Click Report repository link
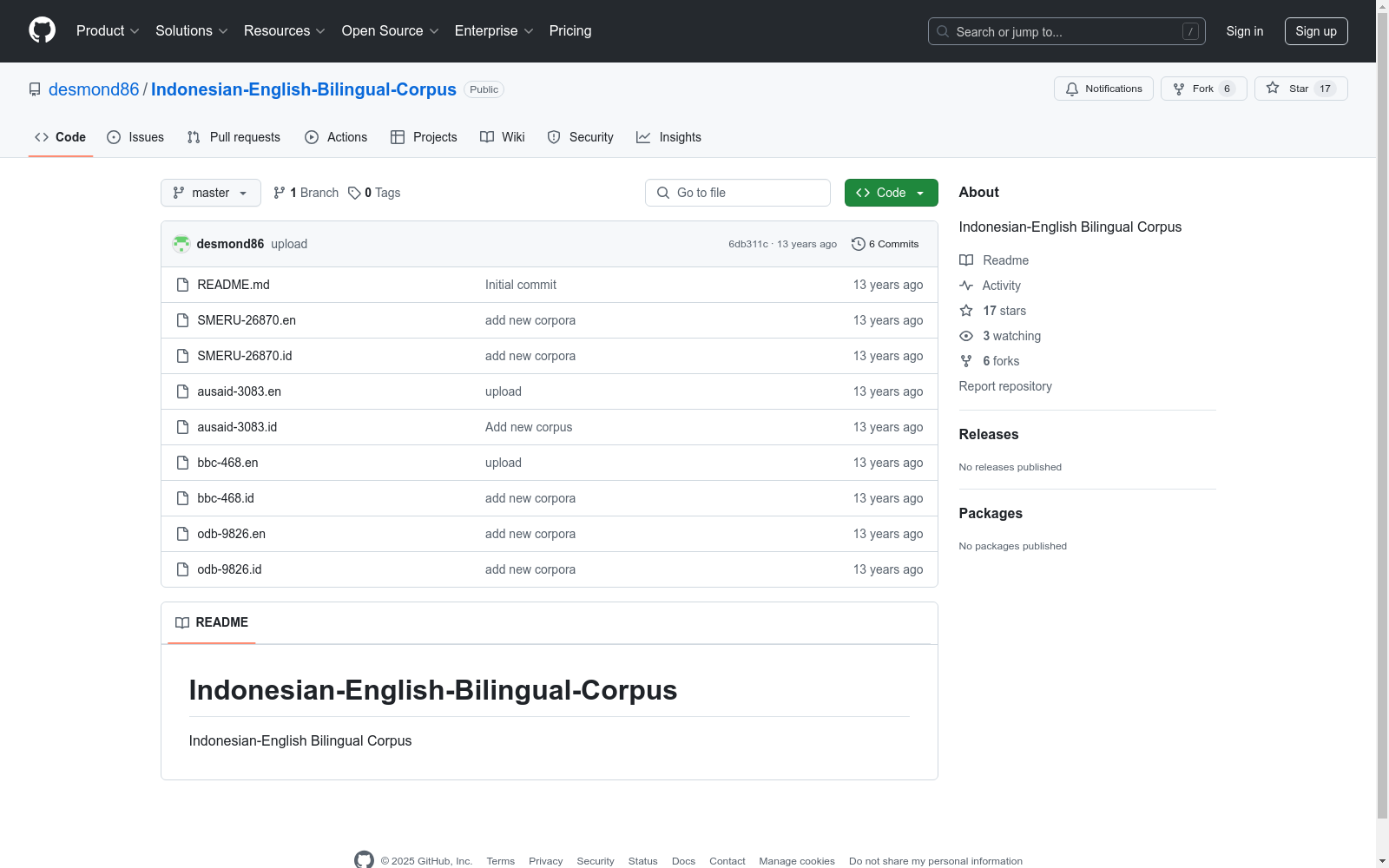Image resolution: width=1389 pixels, height=868 pixels. (x=1005, y=386)
